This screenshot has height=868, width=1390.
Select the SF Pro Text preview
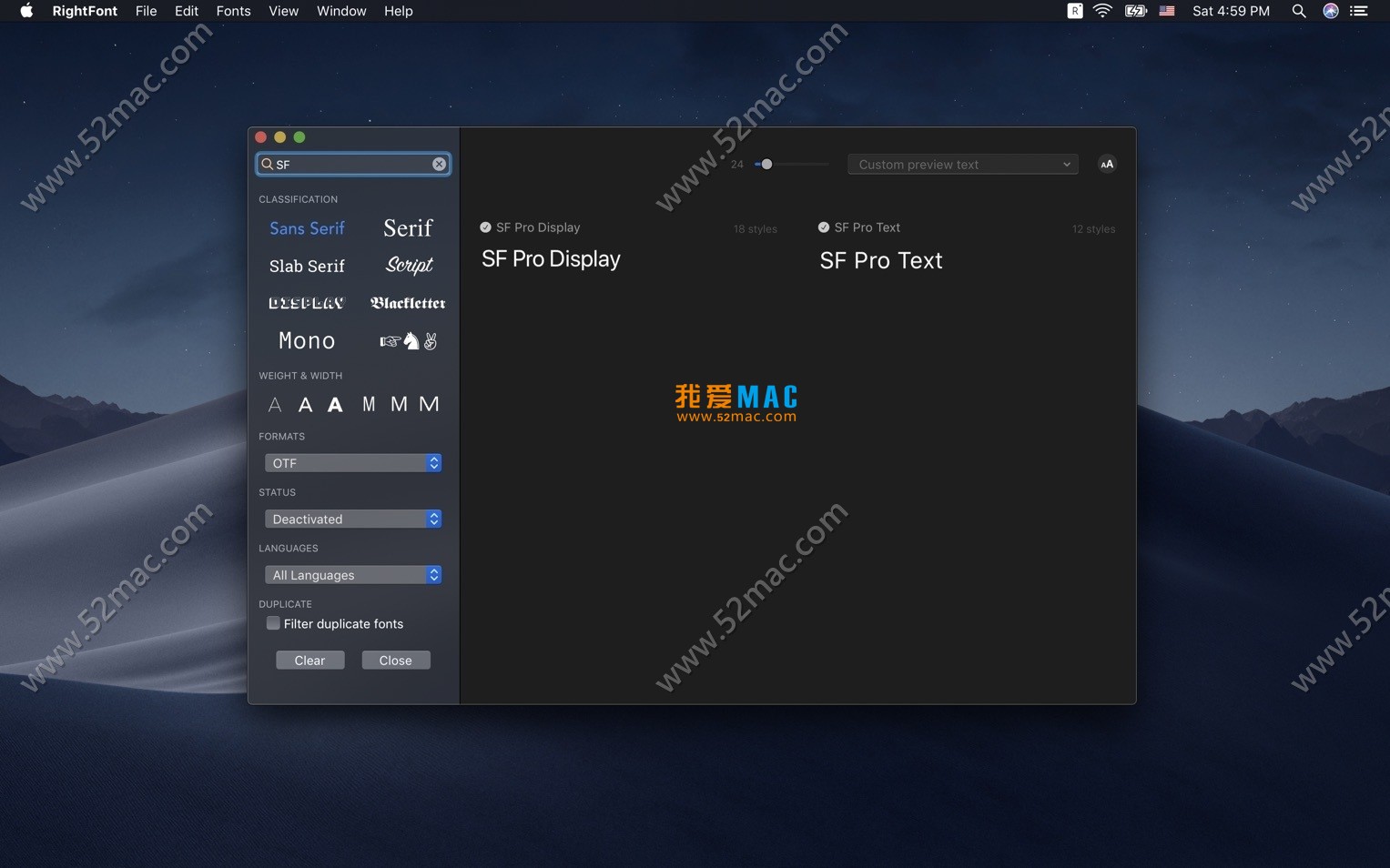(x=881, y=261)
